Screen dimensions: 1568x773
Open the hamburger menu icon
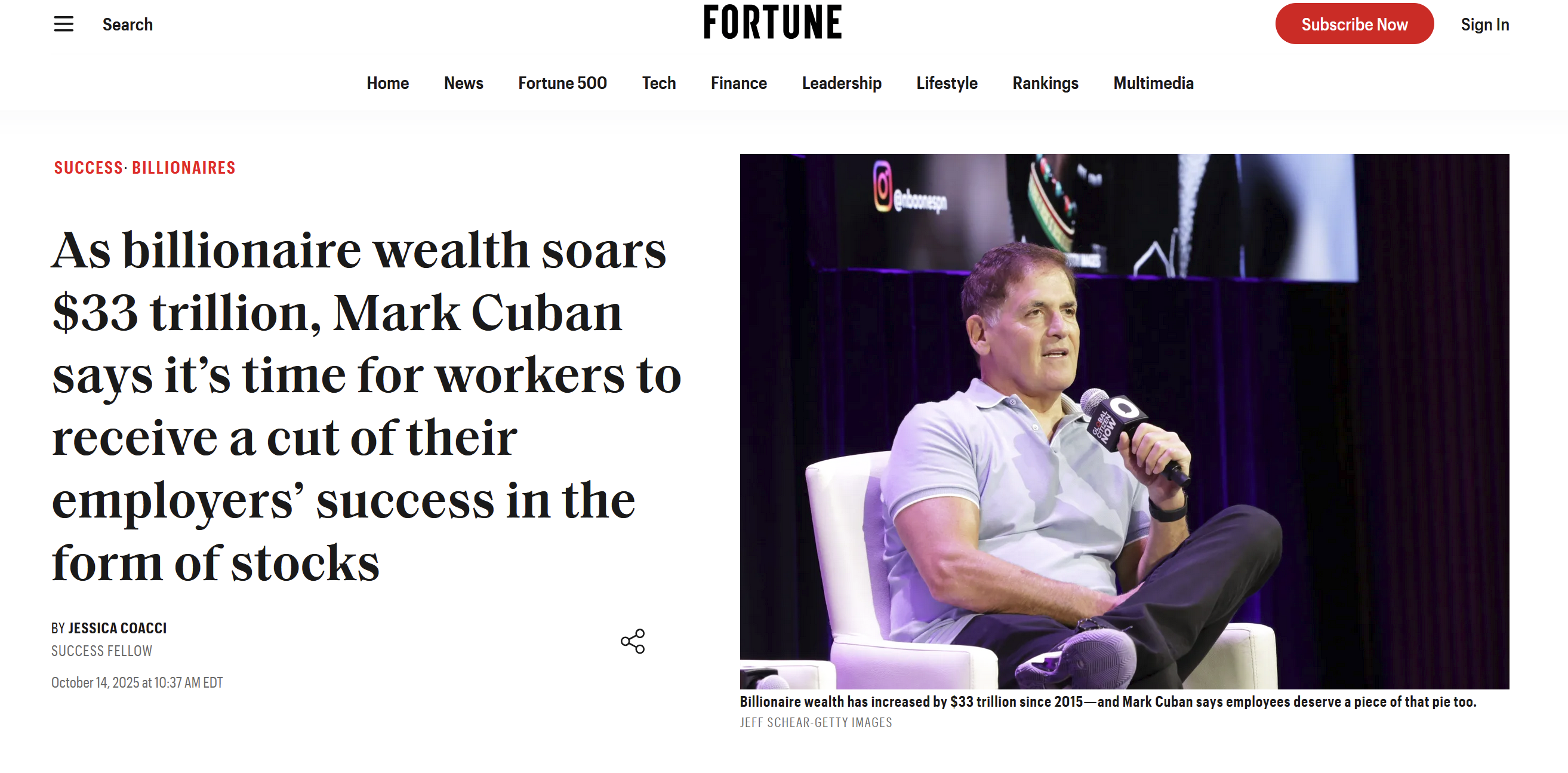pyautogui.click(x=63, y=24)
